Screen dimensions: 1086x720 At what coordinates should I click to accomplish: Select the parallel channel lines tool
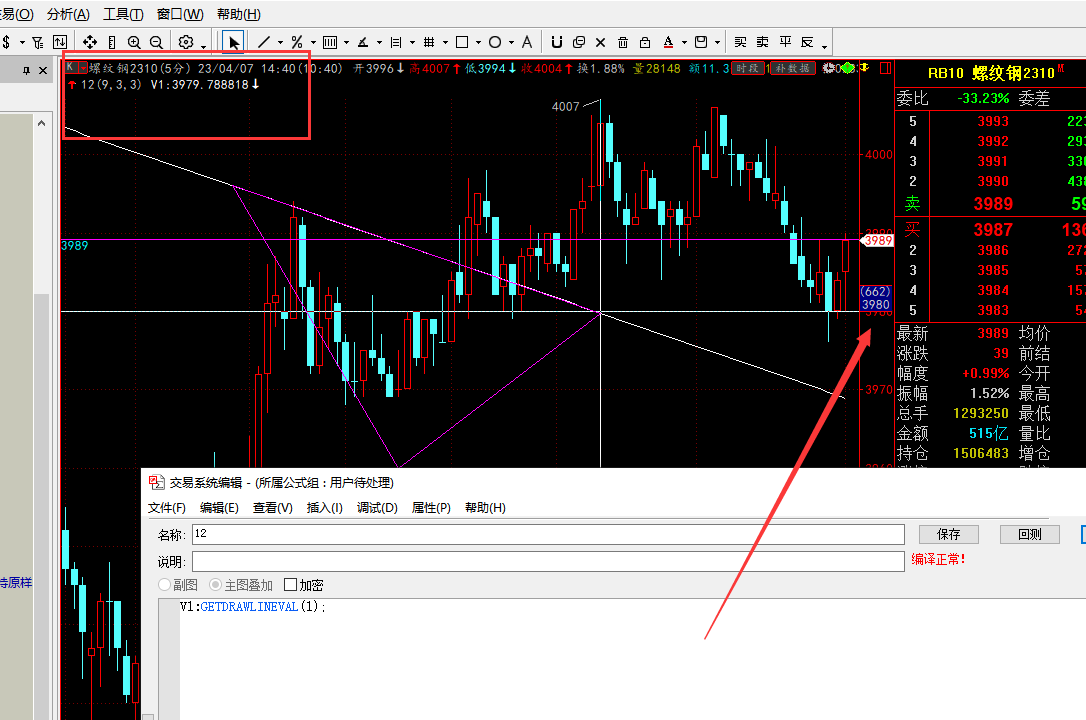[395, 42]
